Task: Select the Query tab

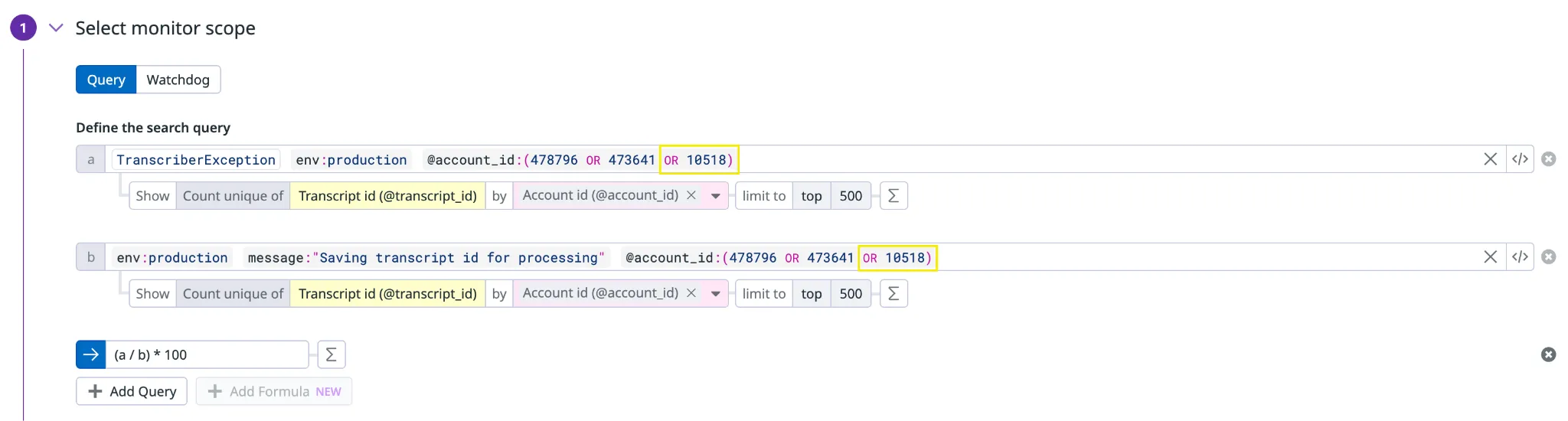Action: click(106, 80)
